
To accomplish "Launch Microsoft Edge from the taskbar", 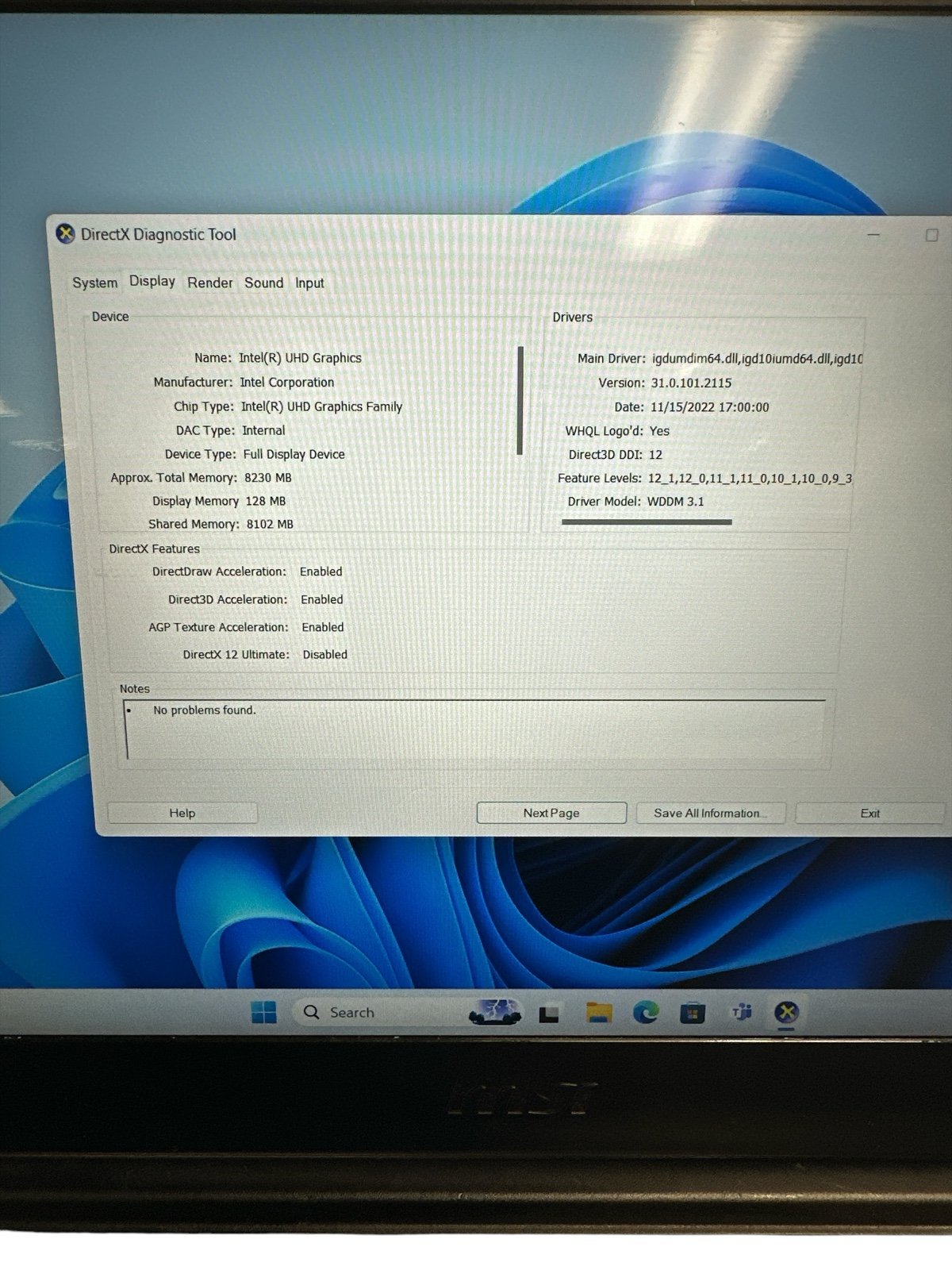I will click(646, 1012).
